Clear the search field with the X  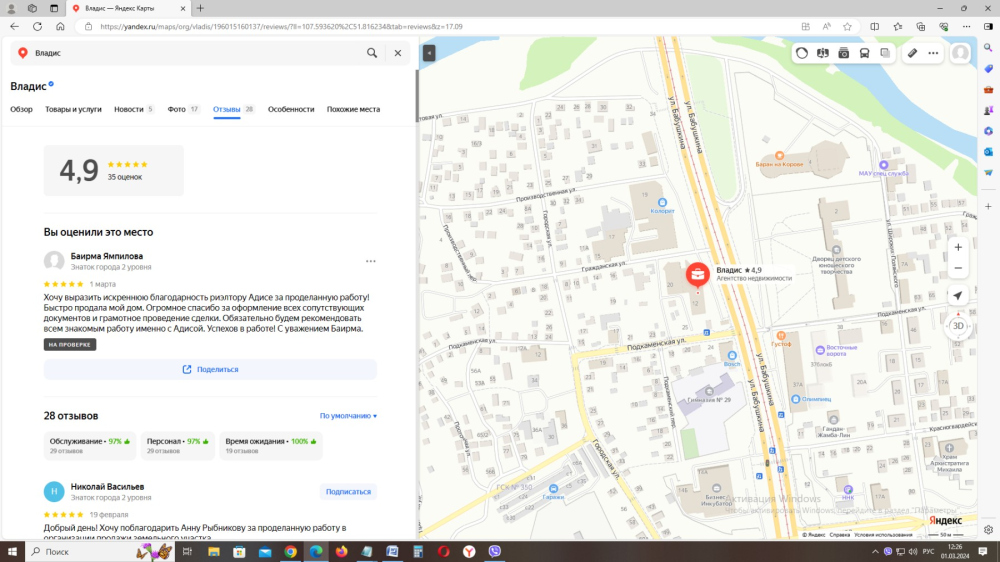click(x=398, y=53)
